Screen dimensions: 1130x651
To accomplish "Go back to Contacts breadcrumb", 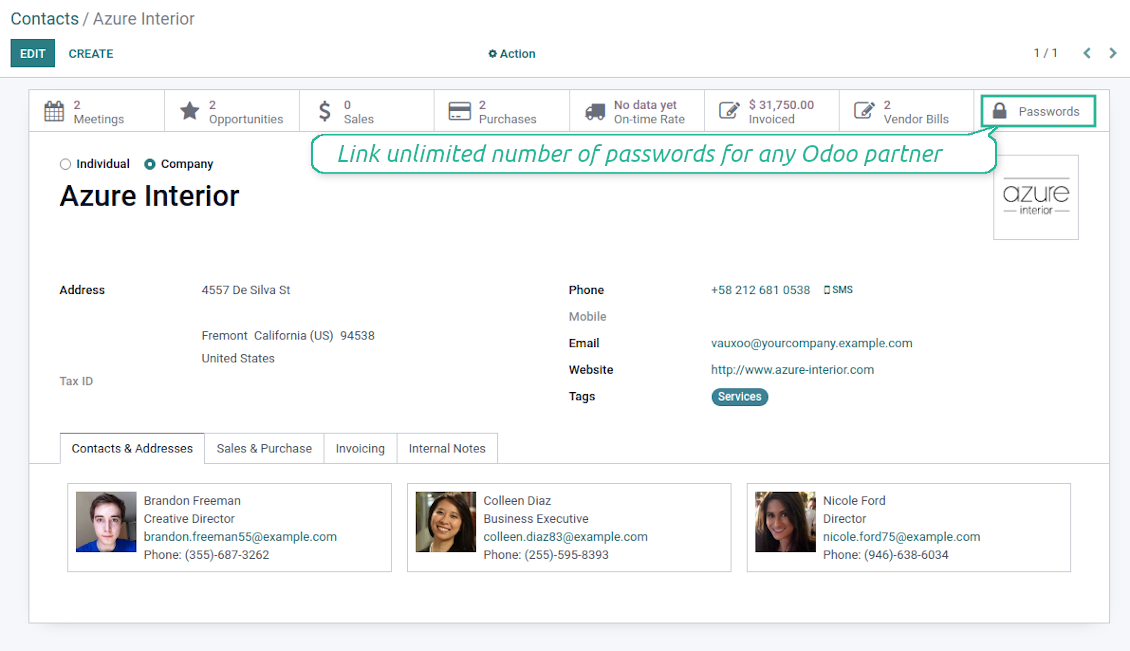I will [45, 19].
